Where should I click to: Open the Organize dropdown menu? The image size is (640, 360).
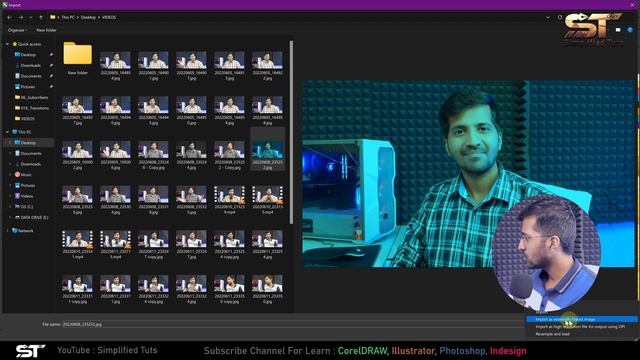click(17, 30)
